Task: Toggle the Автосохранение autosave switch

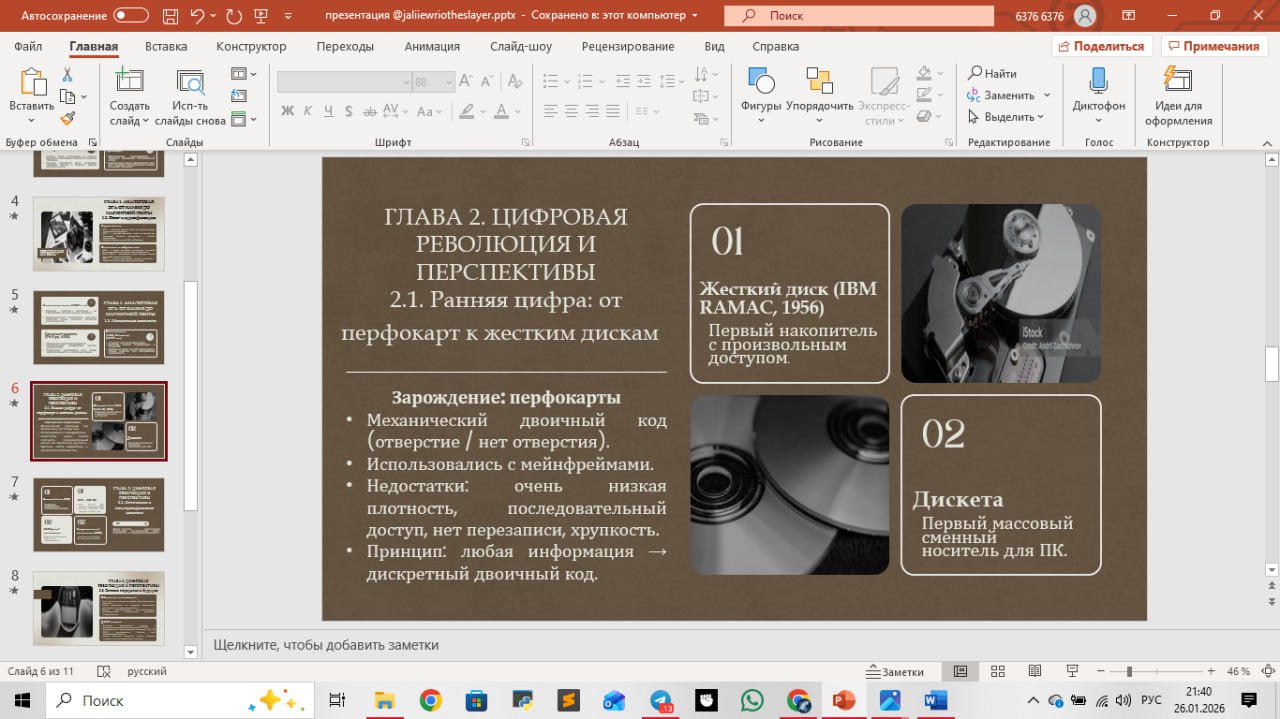Action: pyautogui.click(x=131, y=16)
